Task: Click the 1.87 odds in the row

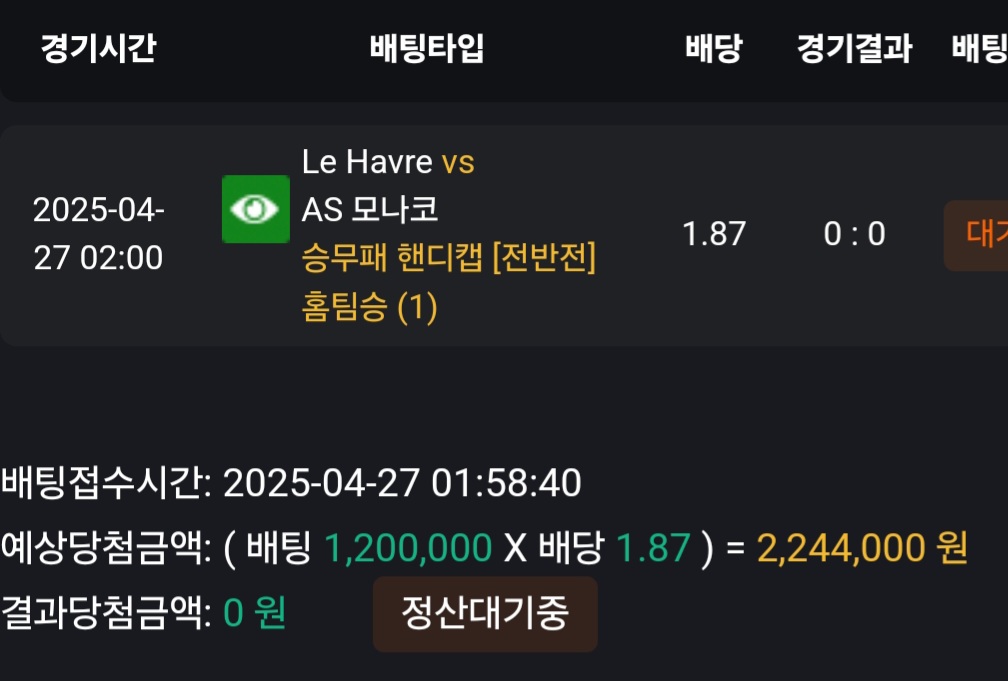Action: pos(714,233)
